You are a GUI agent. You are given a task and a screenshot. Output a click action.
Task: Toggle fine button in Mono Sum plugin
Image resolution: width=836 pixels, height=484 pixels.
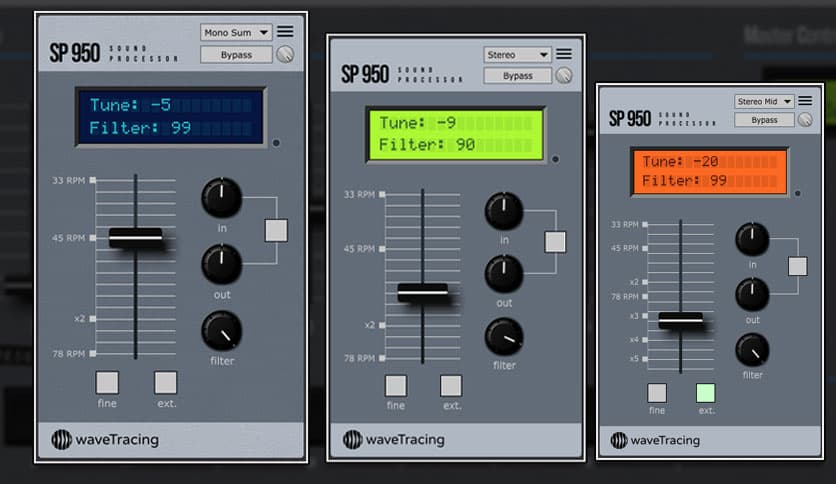coord(107,383)
